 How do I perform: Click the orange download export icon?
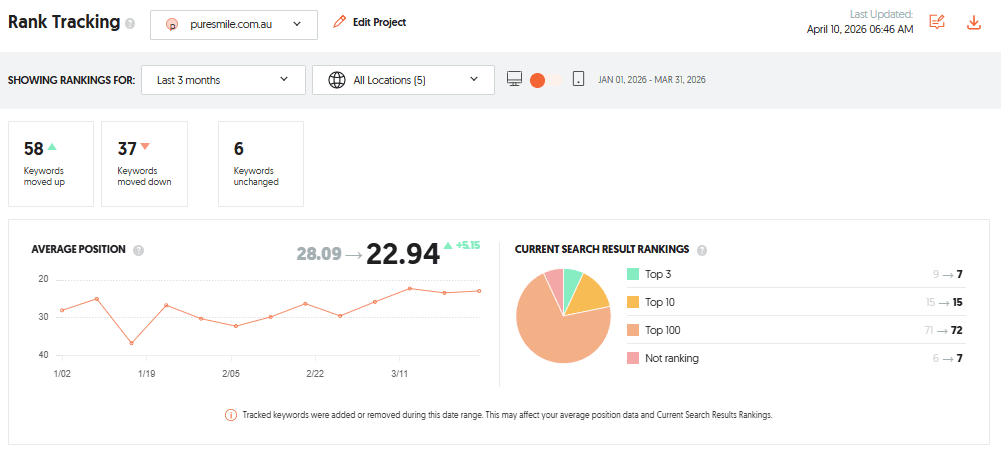click(974, 22)
